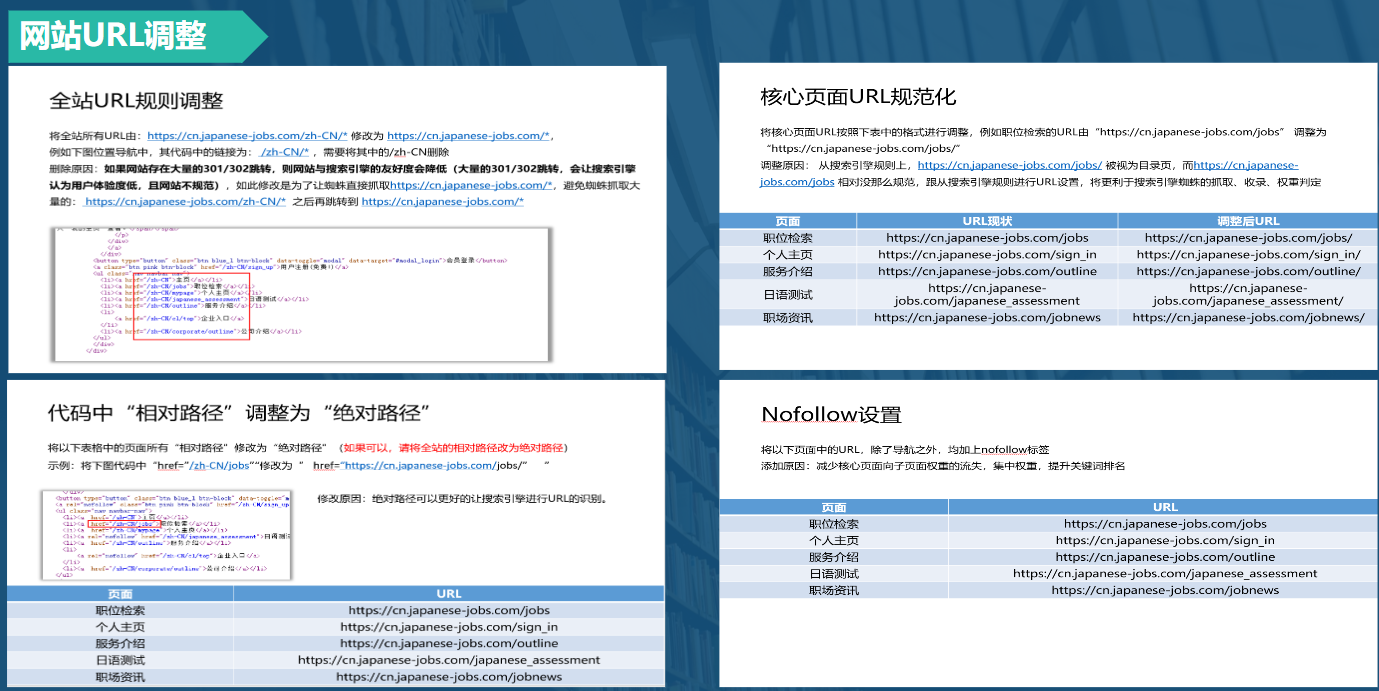Click the 调整后URL cell ending in /jobnews/
This screenshot has width=1379, height=691.
(x=1248, y=318)
